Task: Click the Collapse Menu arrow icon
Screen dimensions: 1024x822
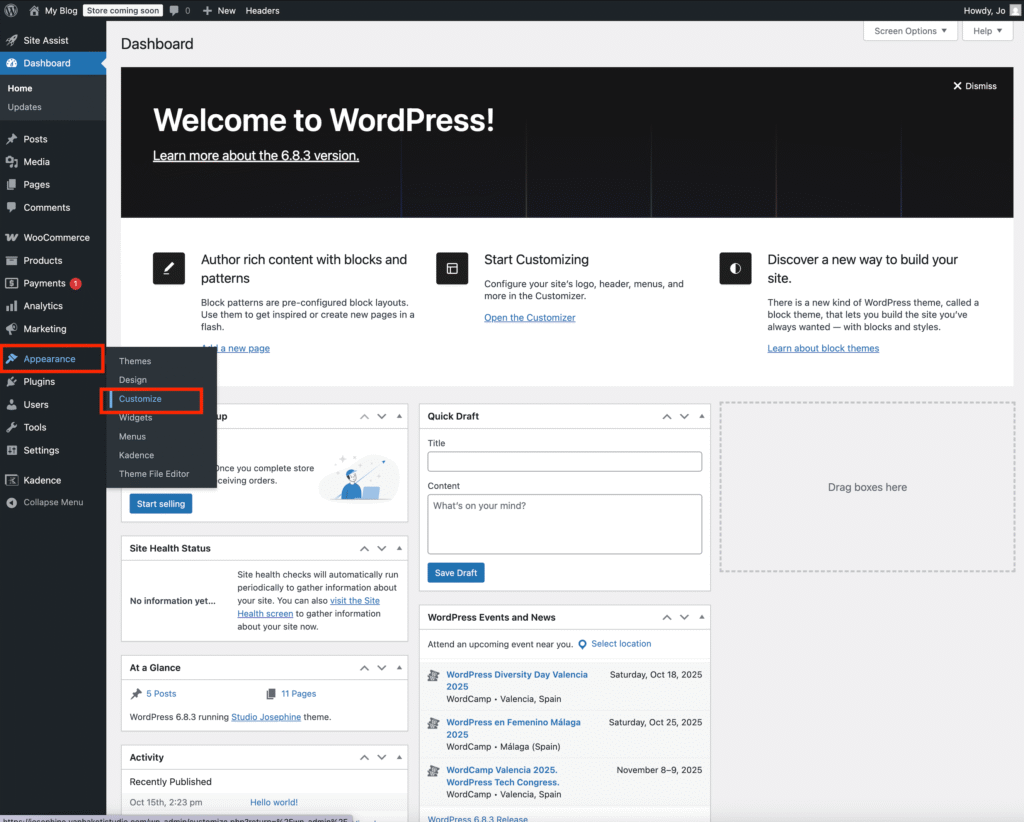Action: [x=11, y=502]
